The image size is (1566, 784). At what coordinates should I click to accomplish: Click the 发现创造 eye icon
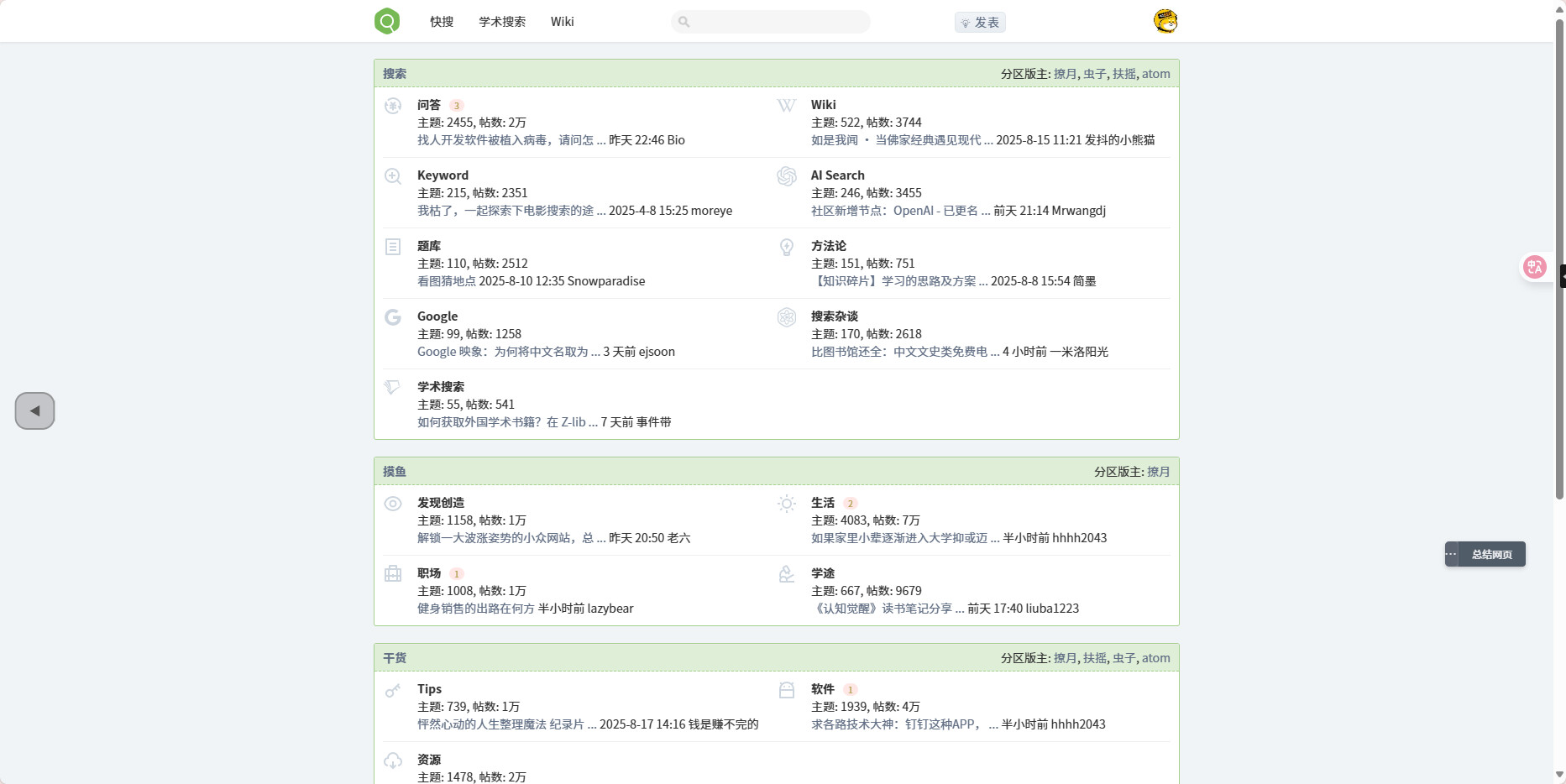coord(393,504)
